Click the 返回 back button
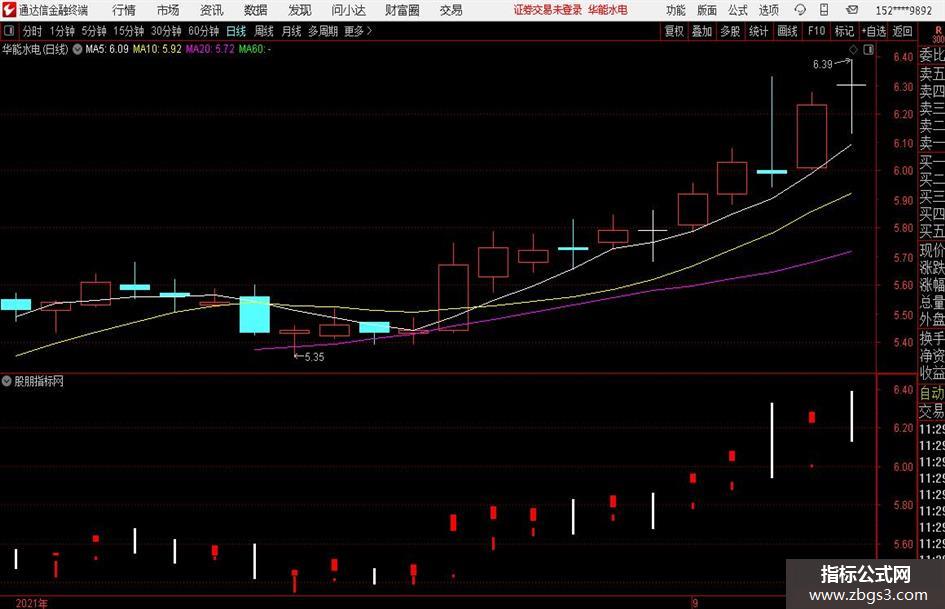This screenshot has height=609, width=945. click(x=903, y=31)
